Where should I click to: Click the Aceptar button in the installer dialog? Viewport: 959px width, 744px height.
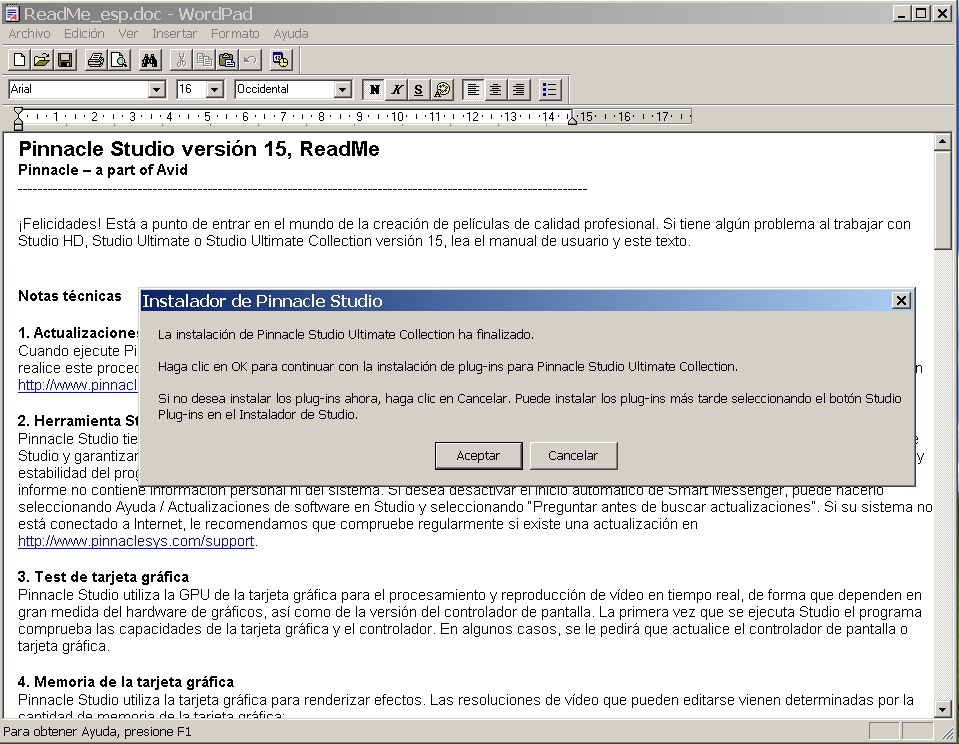[x=478, y=455]
